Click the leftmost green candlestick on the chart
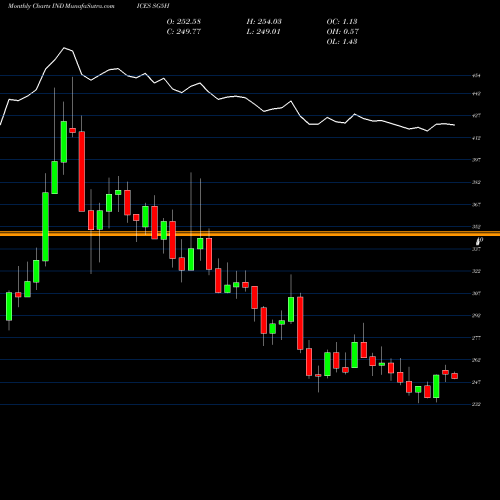Screen dimensions: 500x500 (x=9, y=307)
